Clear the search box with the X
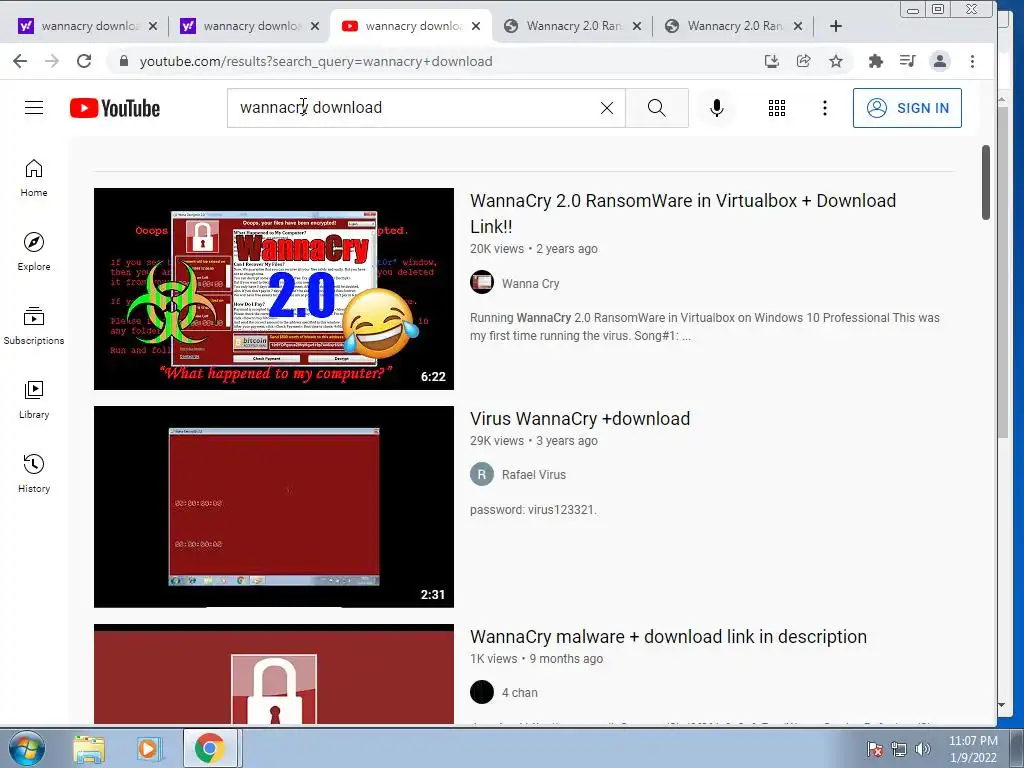 (607, 108)
